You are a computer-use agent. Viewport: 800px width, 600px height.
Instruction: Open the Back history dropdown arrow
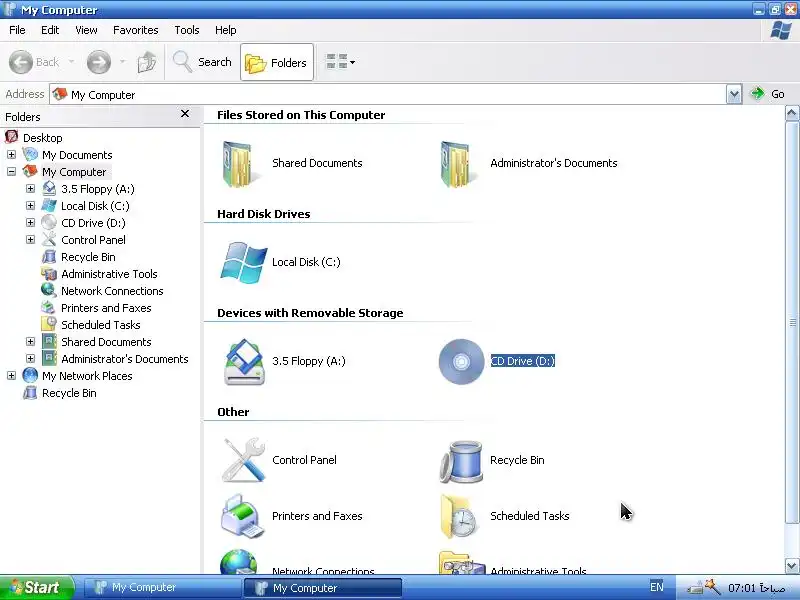[71, 62]
